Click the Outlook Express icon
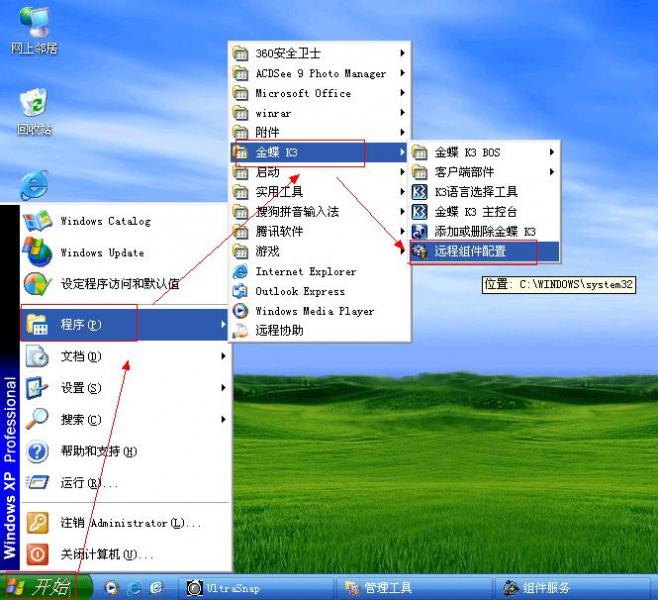The width and height of the screenshot is (658, 600). (x=240, y=291)
